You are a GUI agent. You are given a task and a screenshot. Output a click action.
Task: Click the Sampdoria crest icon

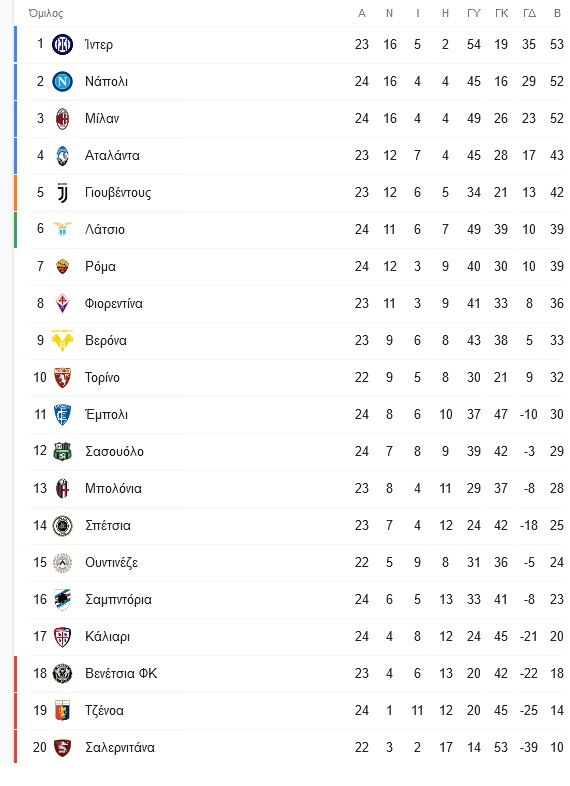click(62, 600)
